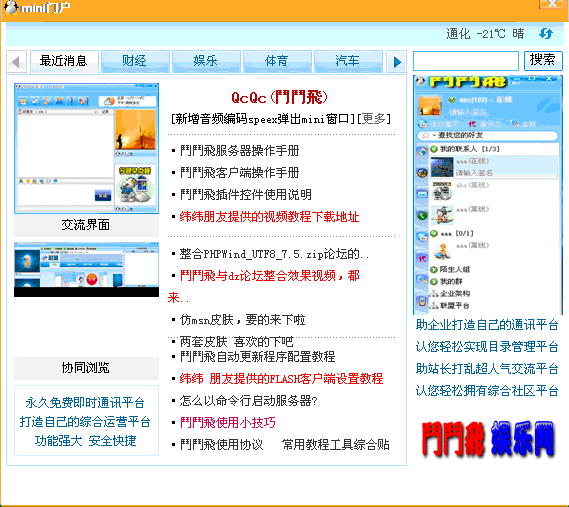Open 认您轻松拥有综合社区平台 link
Image resolution: width=569 pixels, height=507 pixels.
[487, 391]
